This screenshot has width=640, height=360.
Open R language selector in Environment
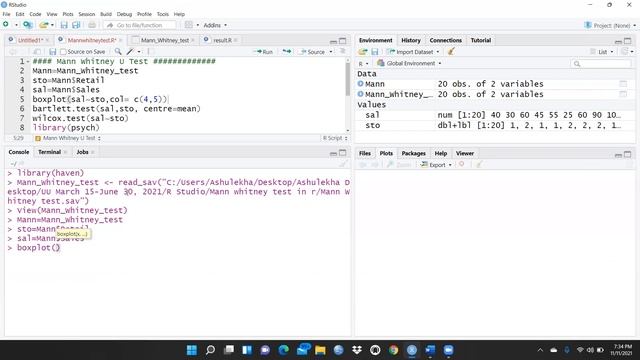click(x=363, y=64)
